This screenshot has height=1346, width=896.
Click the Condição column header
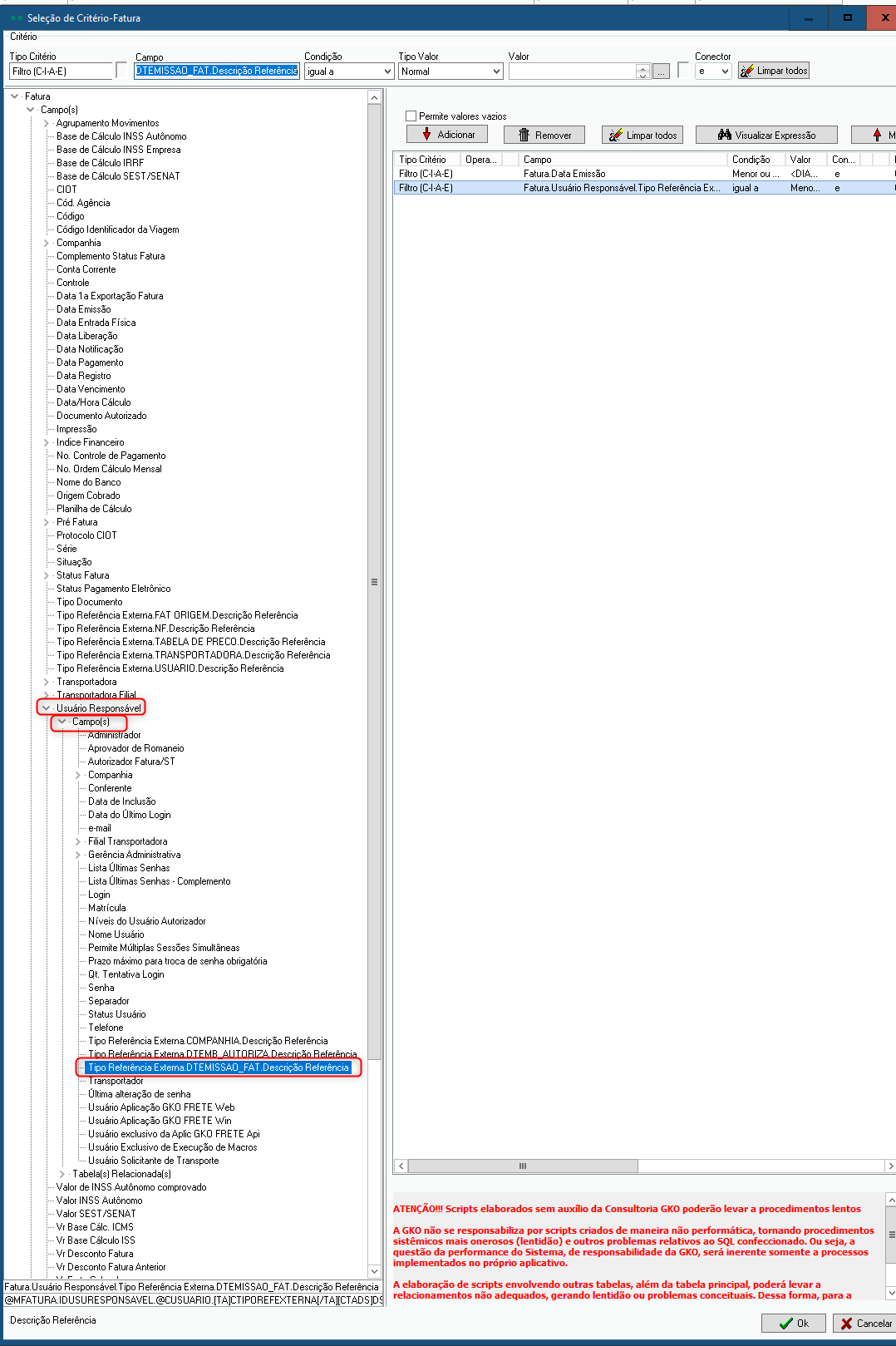coord(756,160)
